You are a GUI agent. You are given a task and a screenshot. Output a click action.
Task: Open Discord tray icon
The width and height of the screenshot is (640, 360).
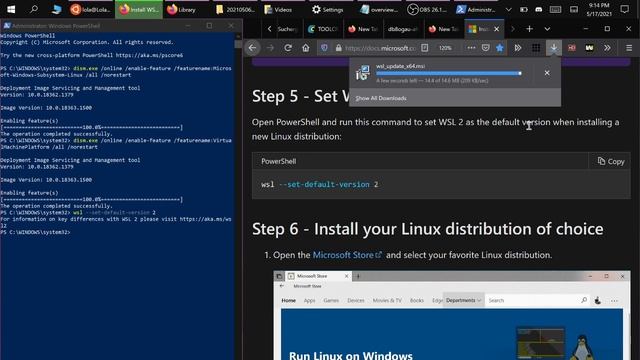tap(539, 9)
